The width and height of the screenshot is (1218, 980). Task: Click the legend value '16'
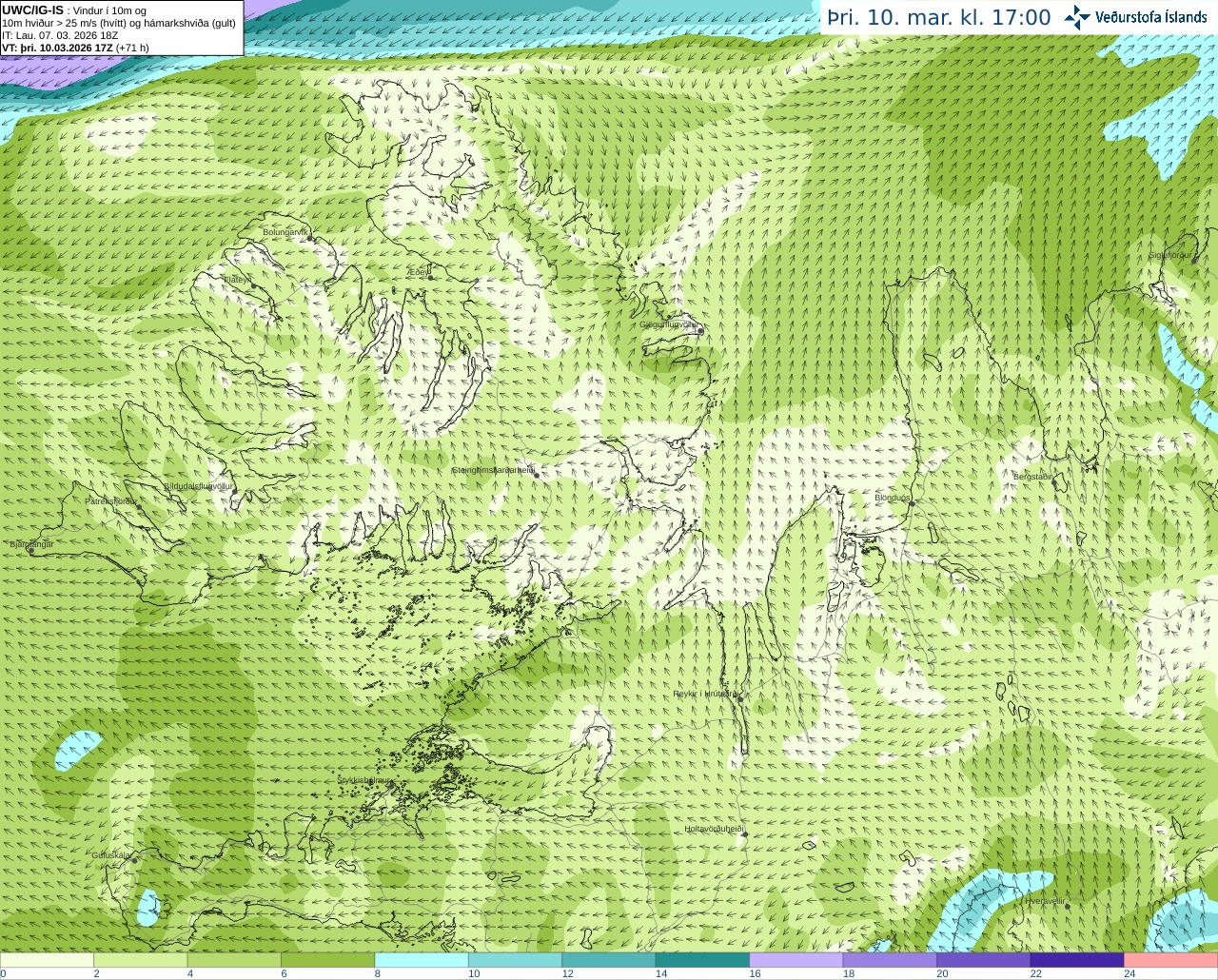[755, 973]
